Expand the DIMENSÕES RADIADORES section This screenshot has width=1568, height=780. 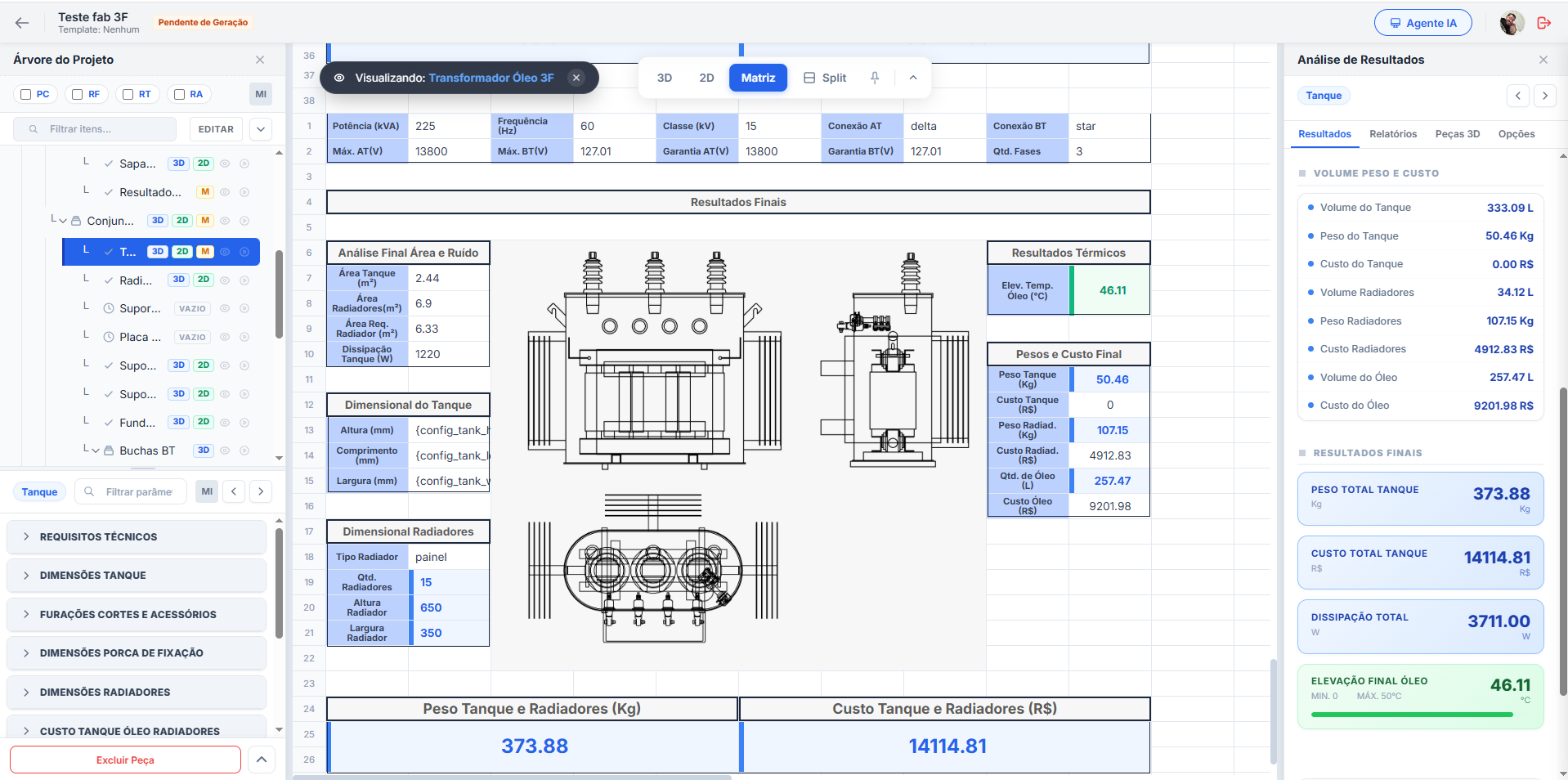click(x=137, y=693)
